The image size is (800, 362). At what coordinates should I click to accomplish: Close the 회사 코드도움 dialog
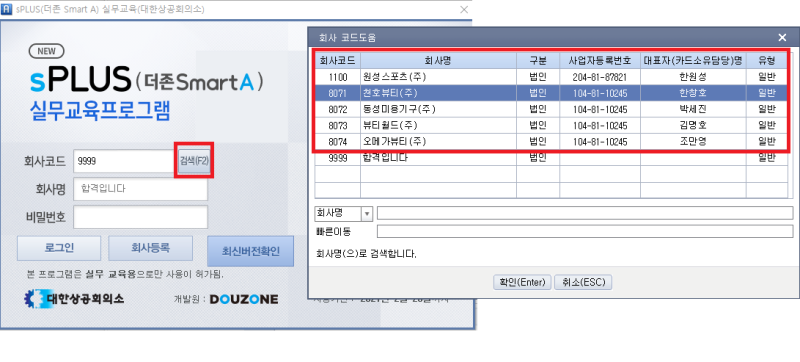[x=782, y=37]
